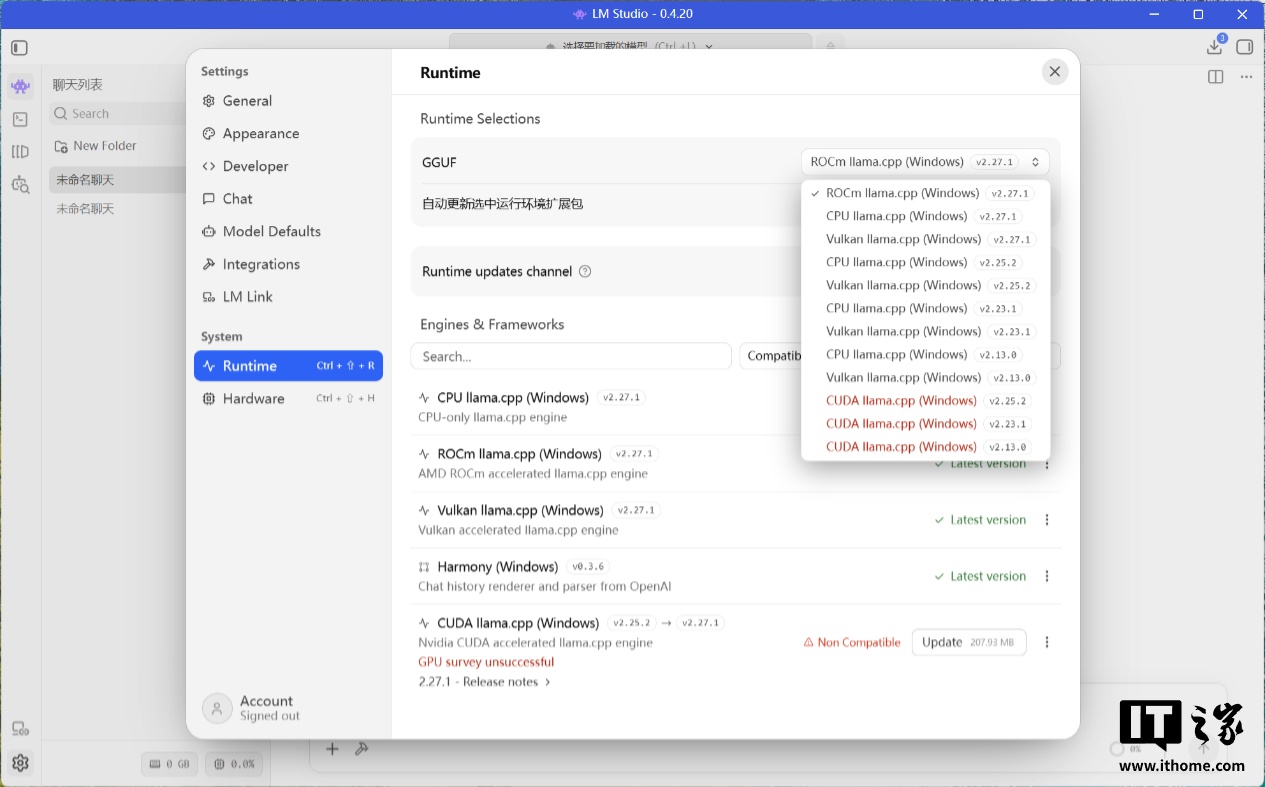Screen dimensions: 1265x787
Task: Open the more options menu for CUDA llama.cpp
Action: click(x=1047, y=642)
